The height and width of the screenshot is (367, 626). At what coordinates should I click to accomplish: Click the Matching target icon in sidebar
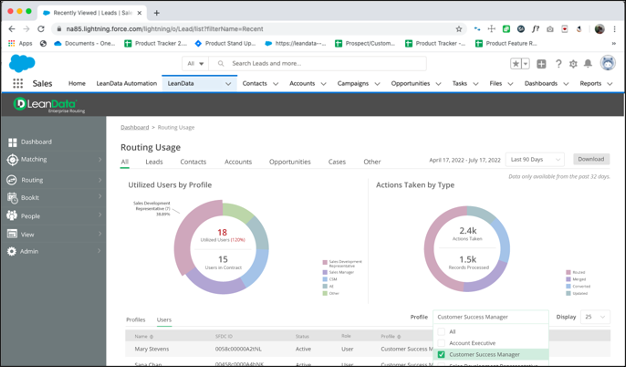pyautogui.click(x=12, y=159)
